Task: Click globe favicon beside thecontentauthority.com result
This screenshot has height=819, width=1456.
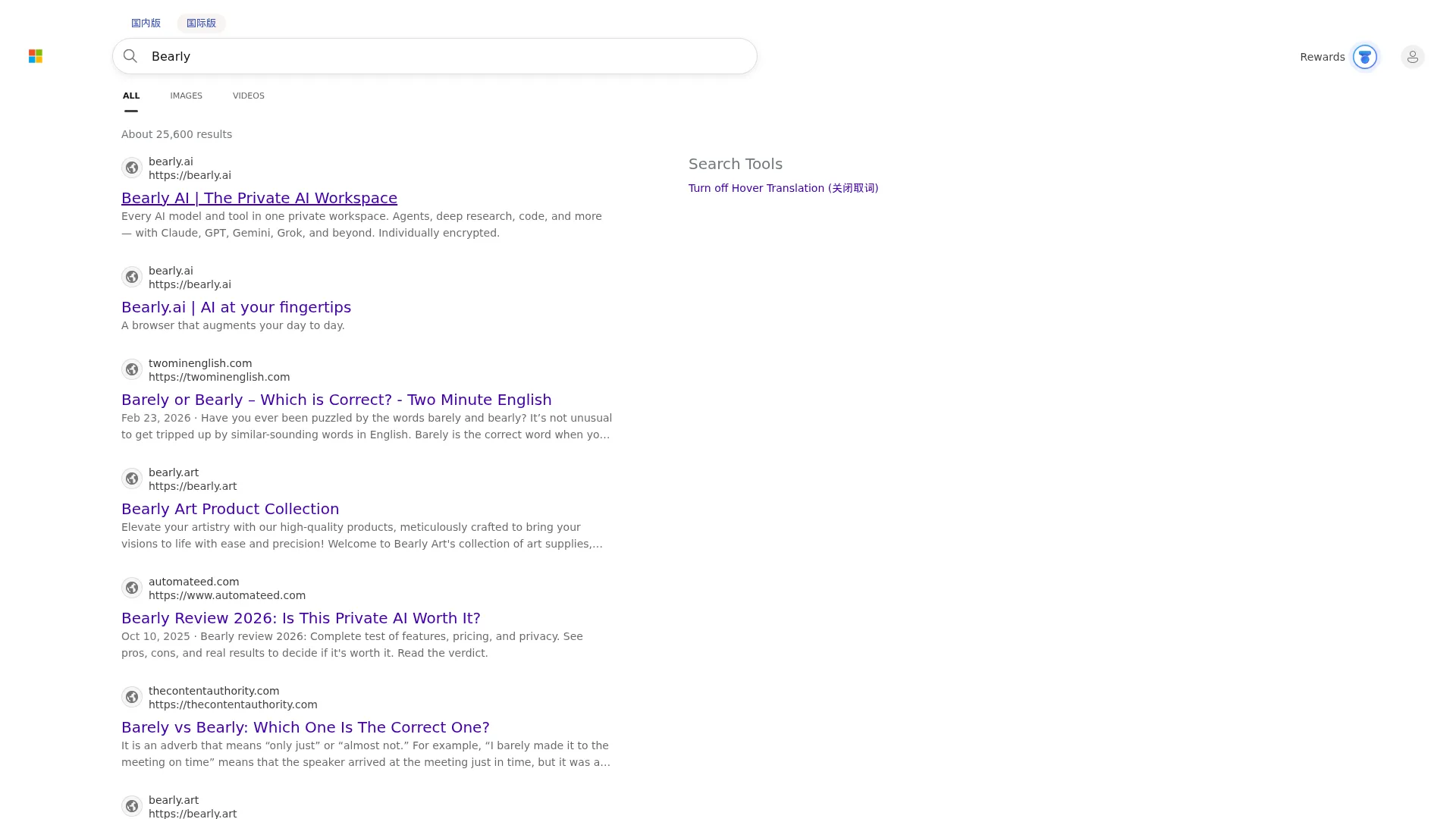Action: (x=132, y=697)
